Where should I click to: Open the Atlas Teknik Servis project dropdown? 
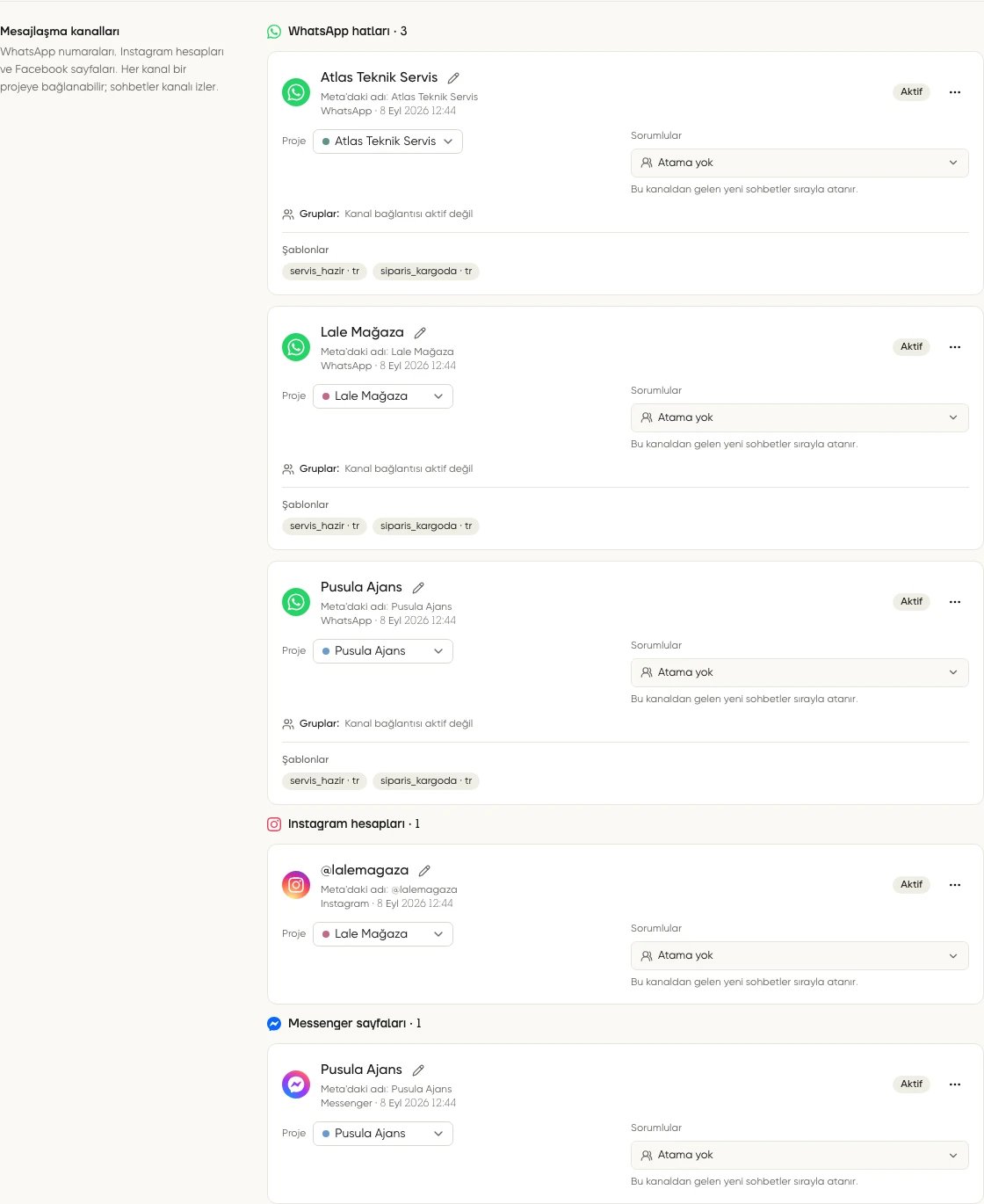coord(387,141)
